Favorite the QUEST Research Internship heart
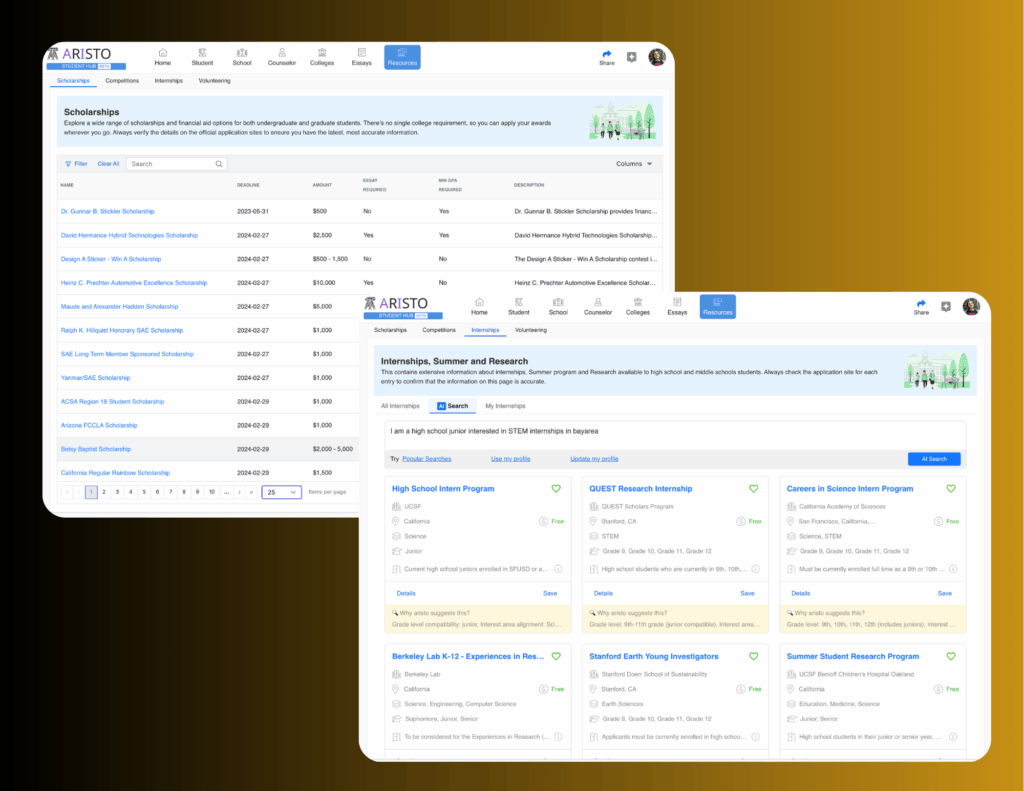Screen dimensions: 1024x791 tap(754, 489)
